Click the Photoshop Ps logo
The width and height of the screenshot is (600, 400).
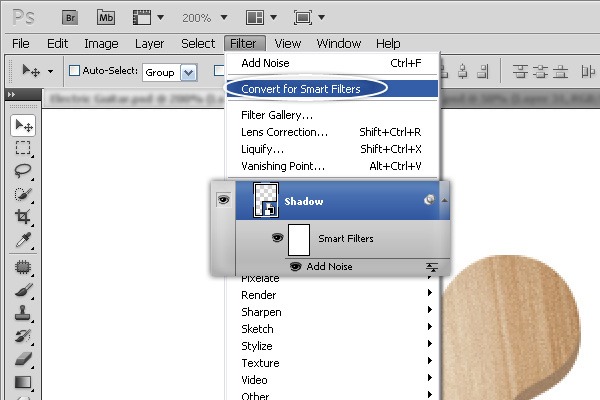pos(23,18)
